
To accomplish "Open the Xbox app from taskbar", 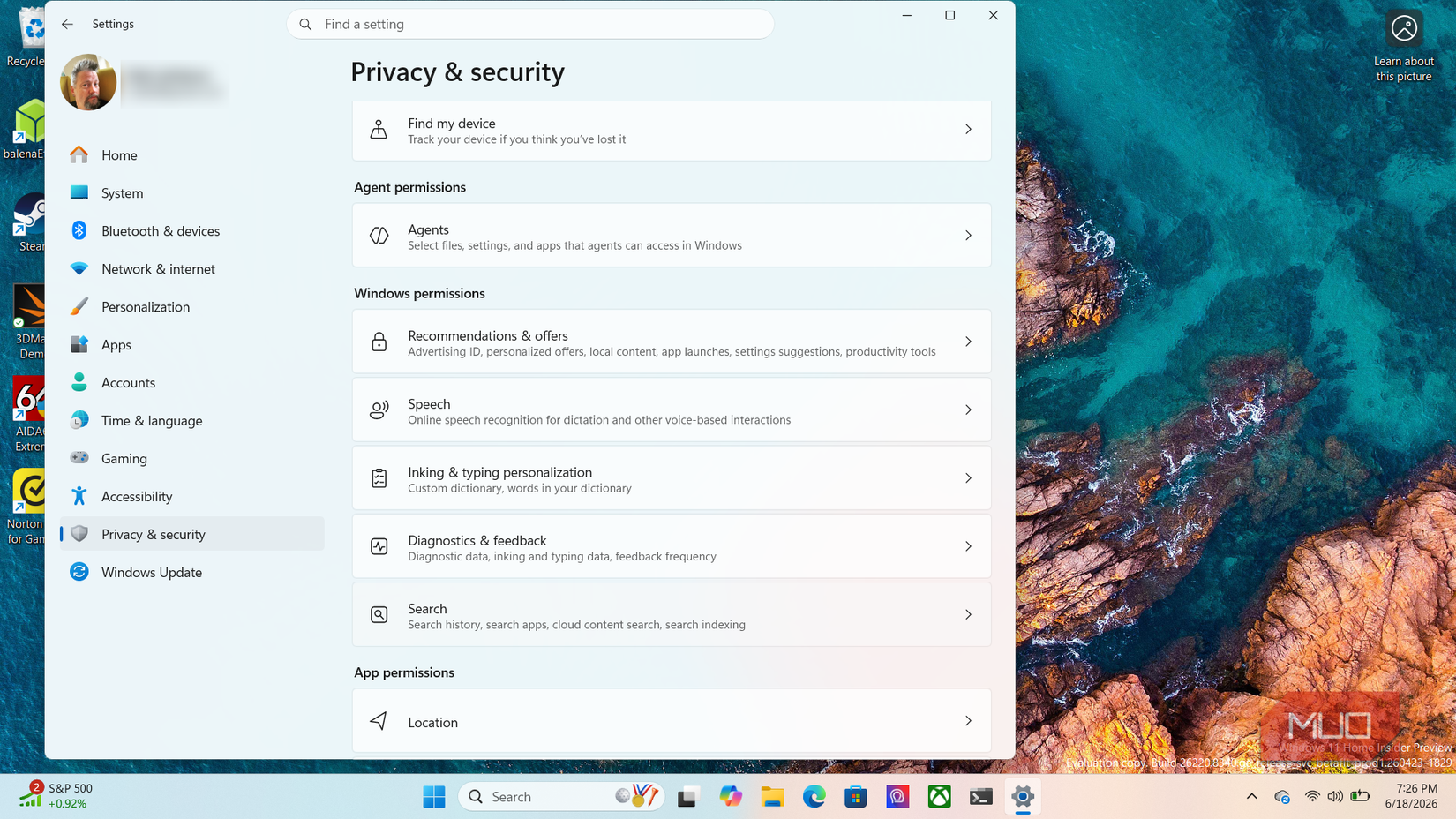I will coord(939,796).
